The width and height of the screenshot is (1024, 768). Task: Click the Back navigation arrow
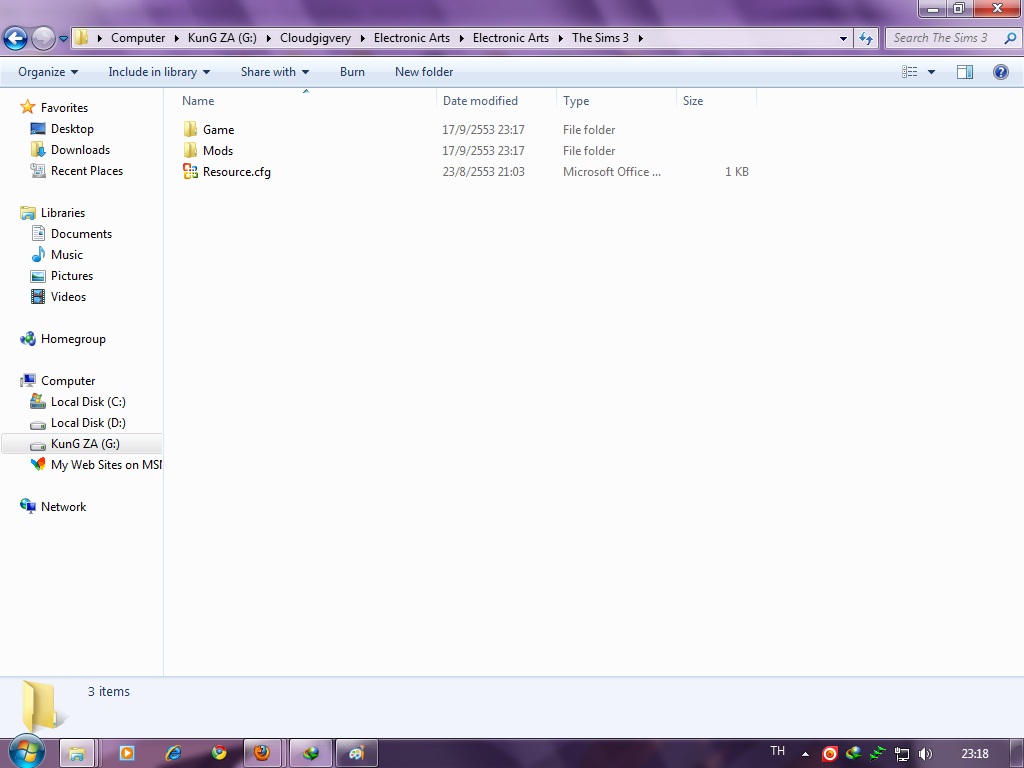coord(16,38)
